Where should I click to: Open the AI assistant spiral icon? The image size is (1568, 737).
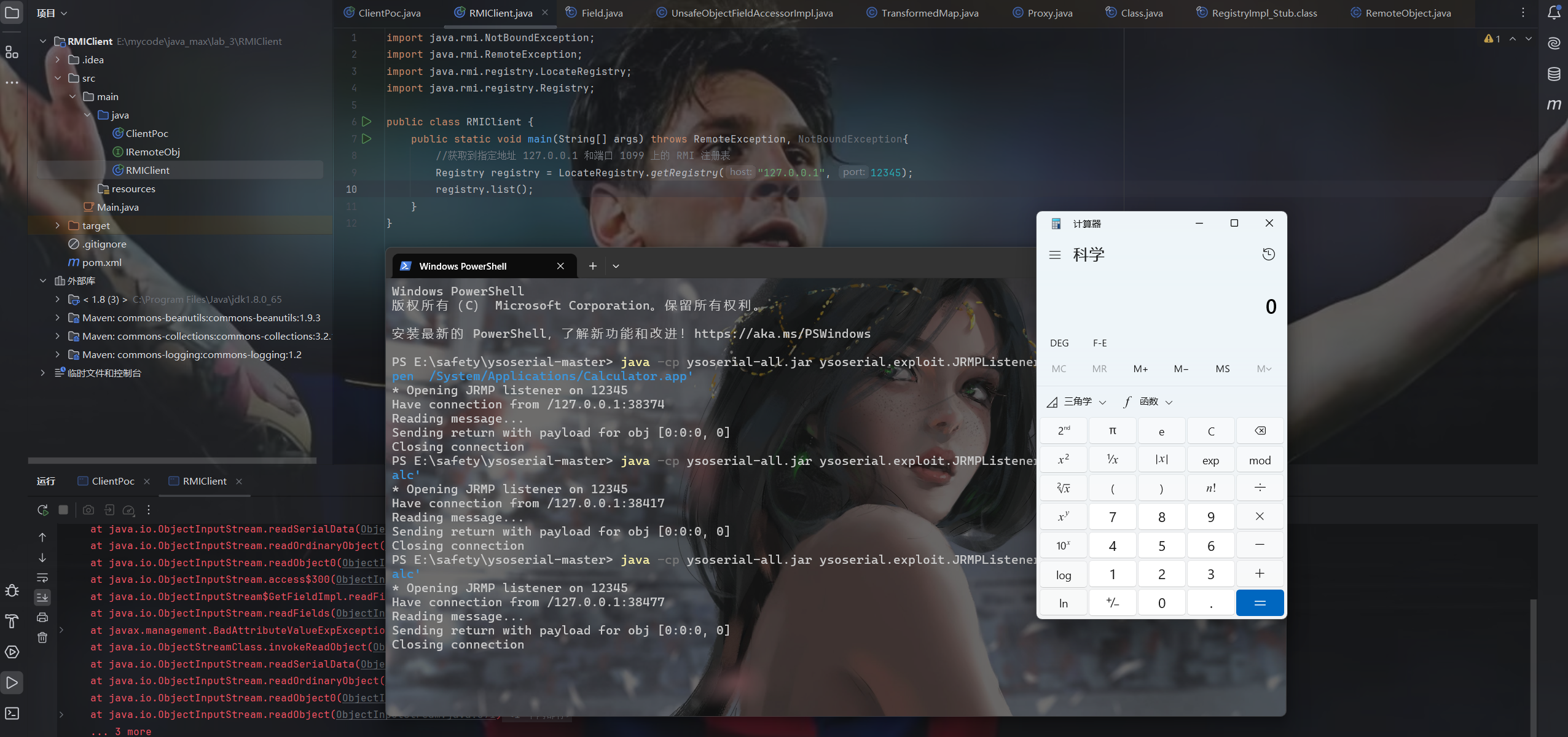point(1554,43)
